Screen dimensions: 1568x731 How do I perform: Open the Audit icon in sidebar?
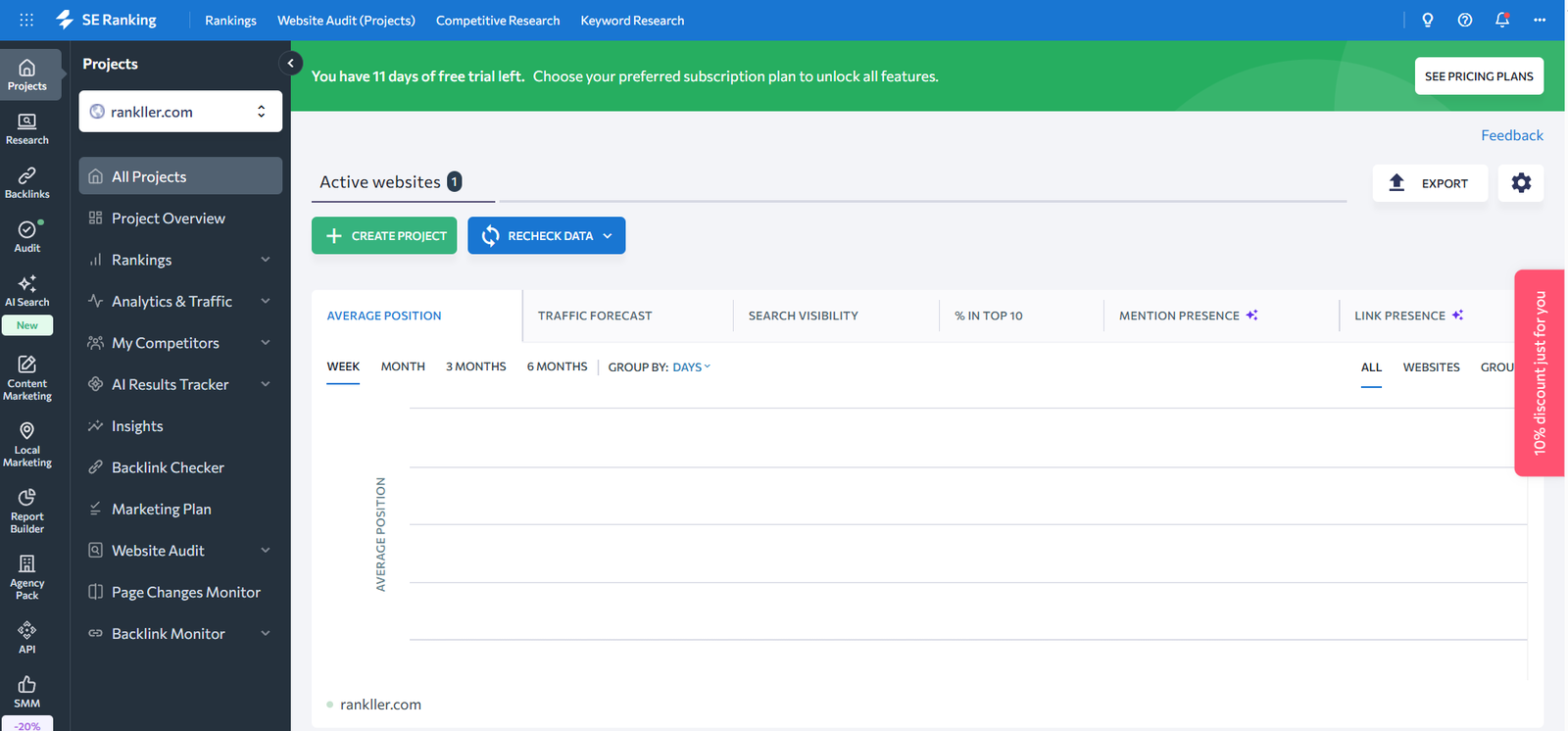(x=27, y=236)
